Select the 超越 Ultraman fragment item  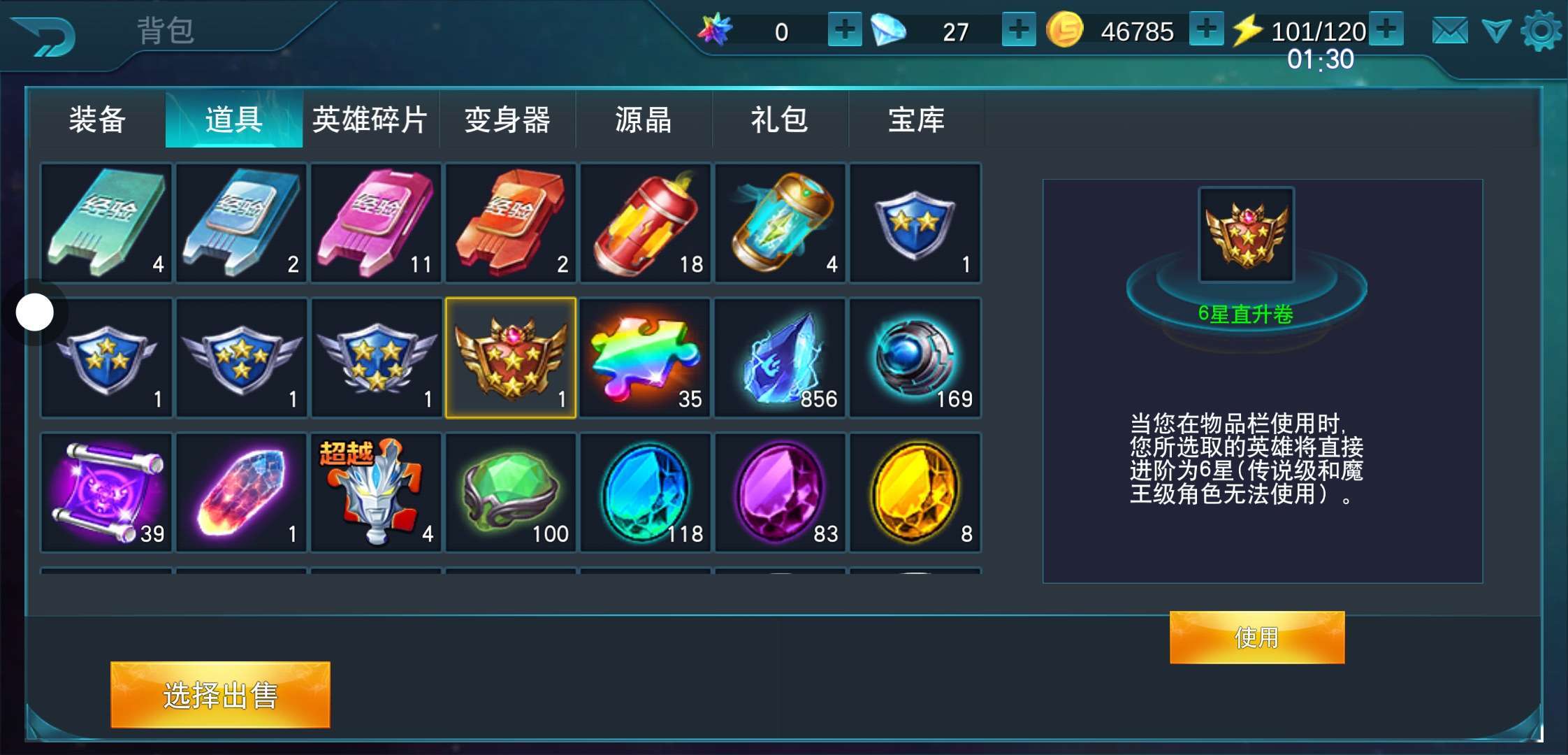tap(376, 492)
